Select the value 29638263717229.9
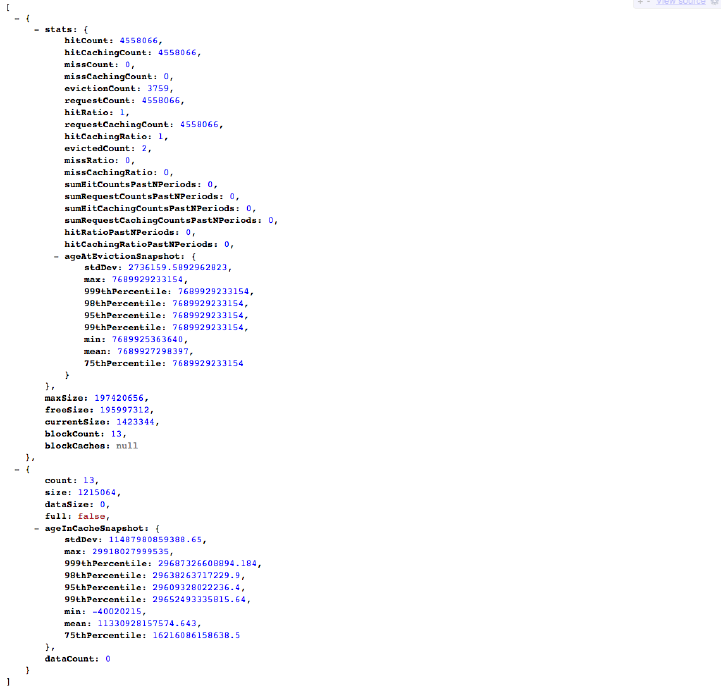721x697 pixels. 197,575
